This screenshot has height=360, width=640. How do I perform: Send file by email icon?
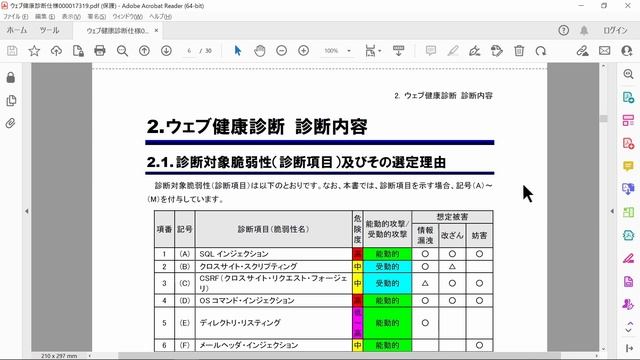click(x=604, y=51)
